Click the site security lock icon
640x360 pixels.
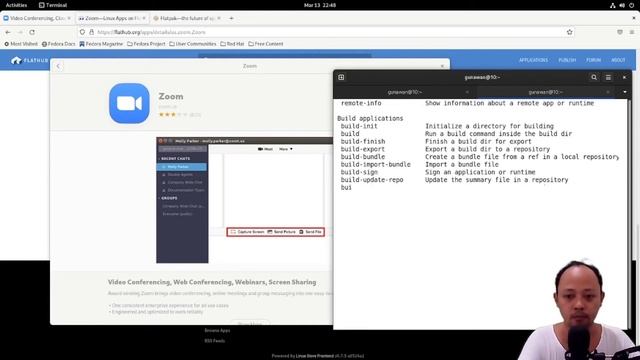tap(91, 32)
